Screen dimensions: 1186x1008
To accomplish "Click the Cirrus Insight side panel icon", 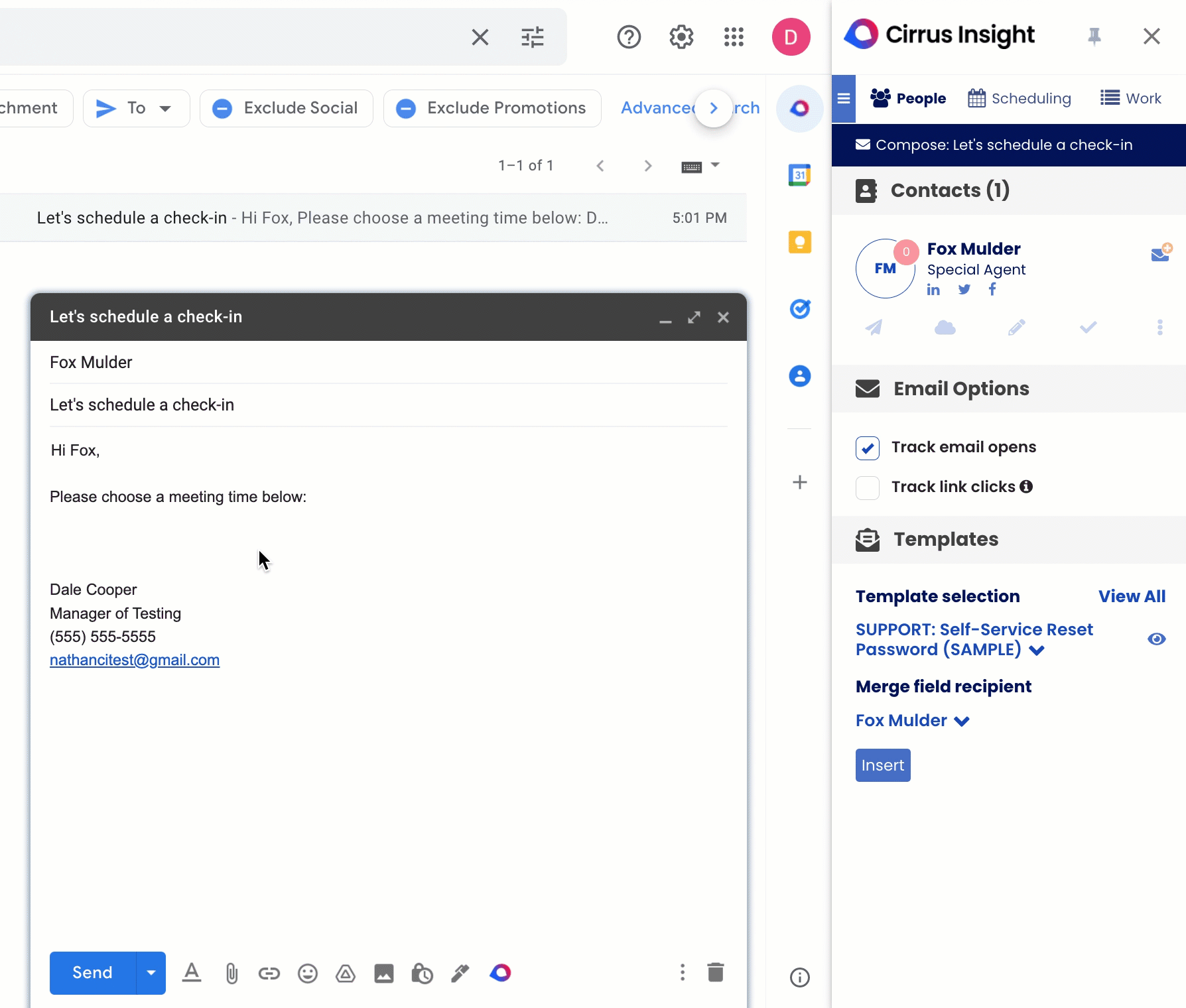I will tap(800, 108).
